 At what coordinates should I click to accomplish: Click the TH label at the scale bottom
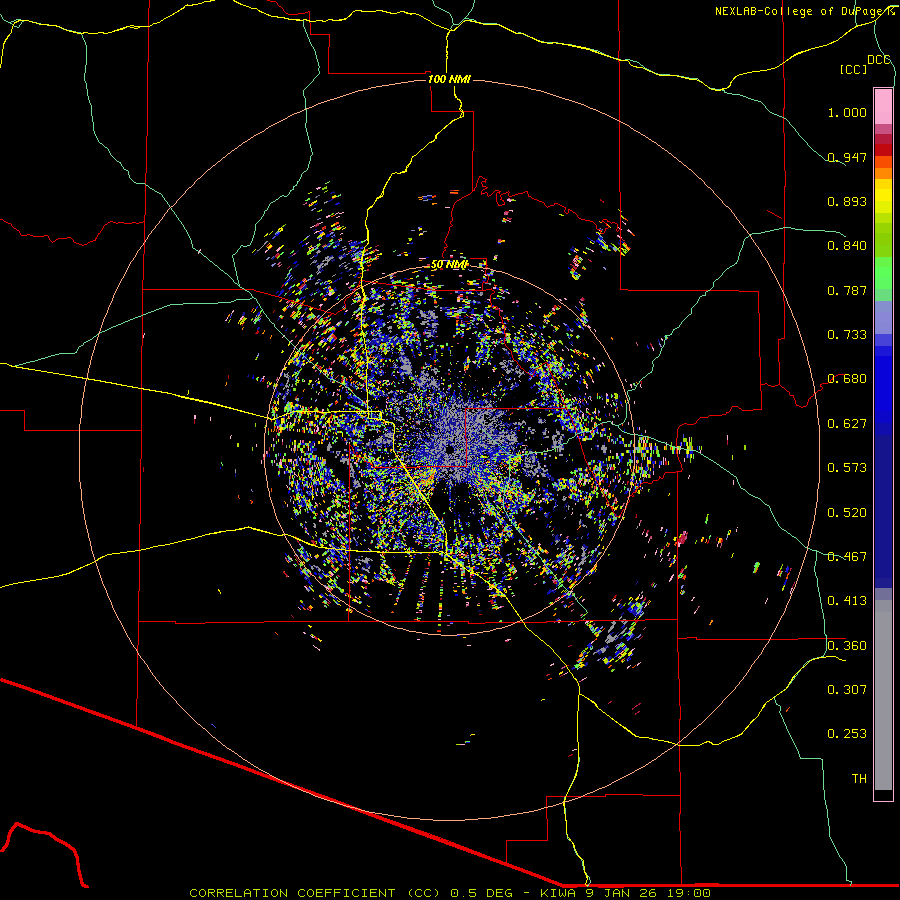(859, 779)
